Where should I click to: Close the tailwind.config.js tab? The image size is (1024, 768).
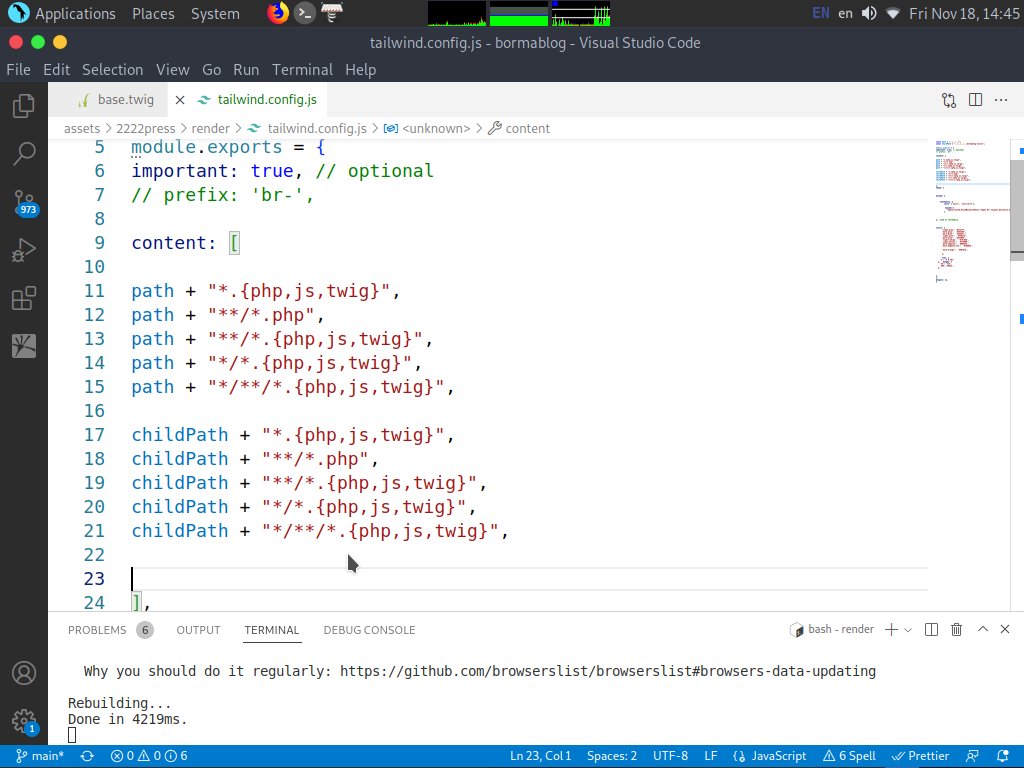tap(180, 100)
